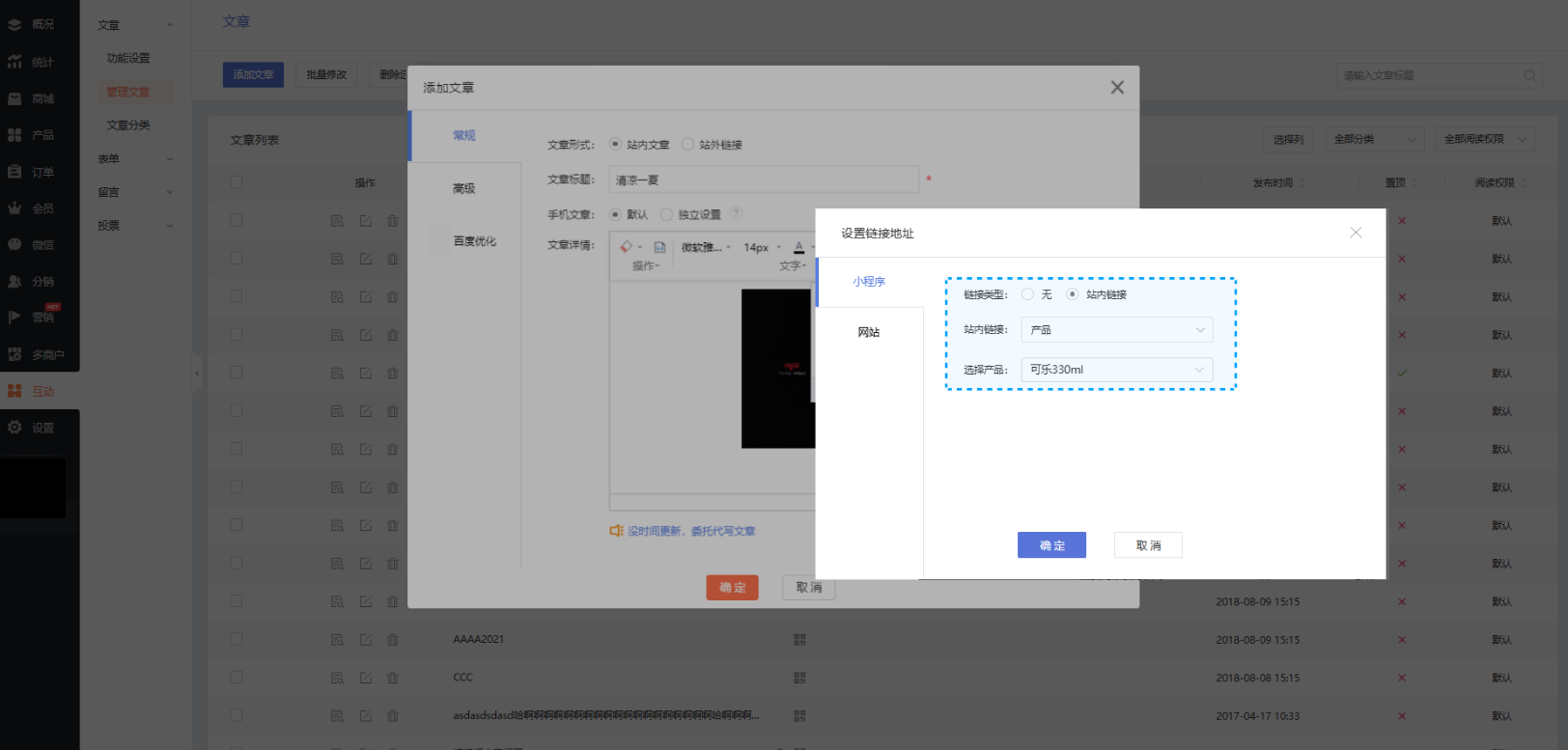
Task: Switch to the 常规 tab in 添加文章
Action: click(464, 135)
